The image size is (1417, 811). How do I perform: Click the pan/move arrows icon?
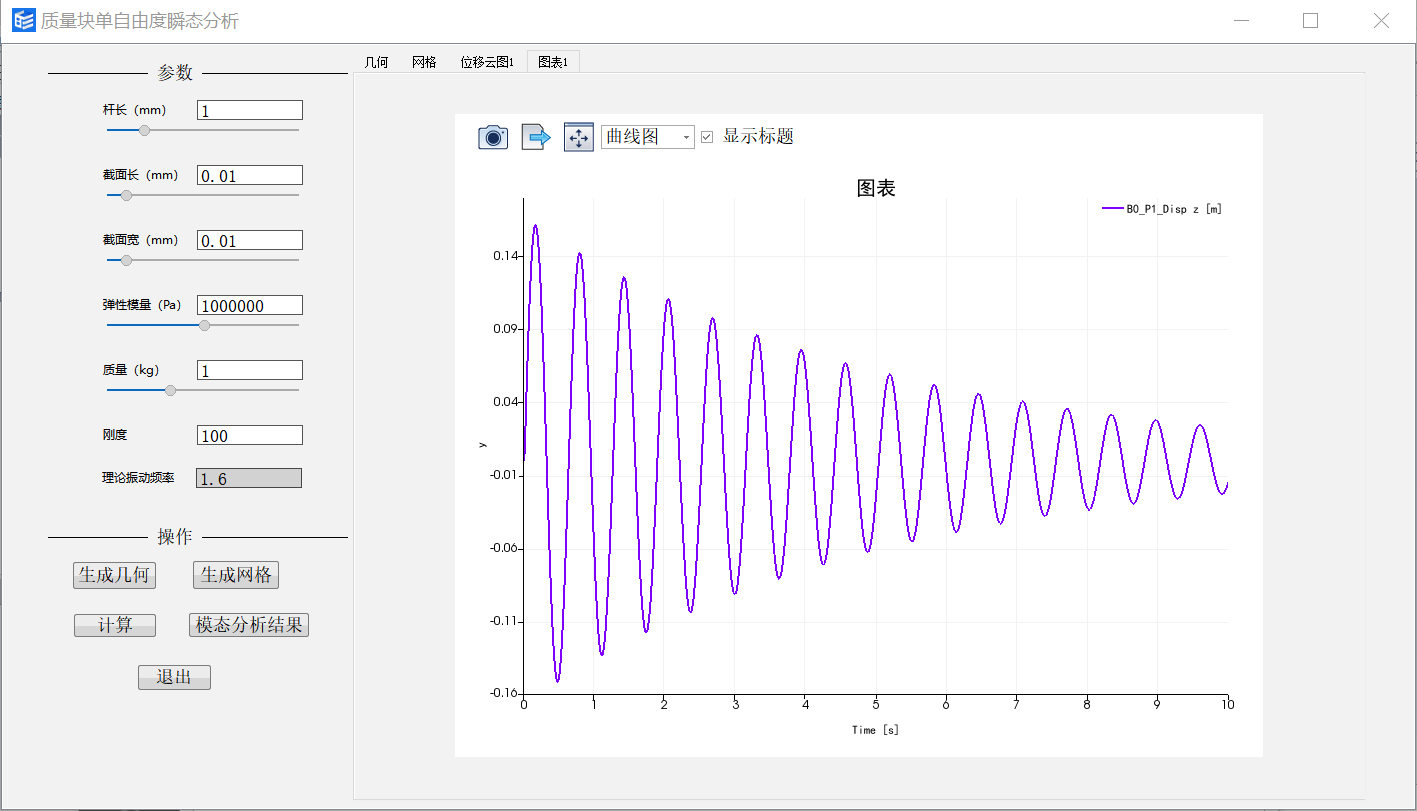[579, 137]
